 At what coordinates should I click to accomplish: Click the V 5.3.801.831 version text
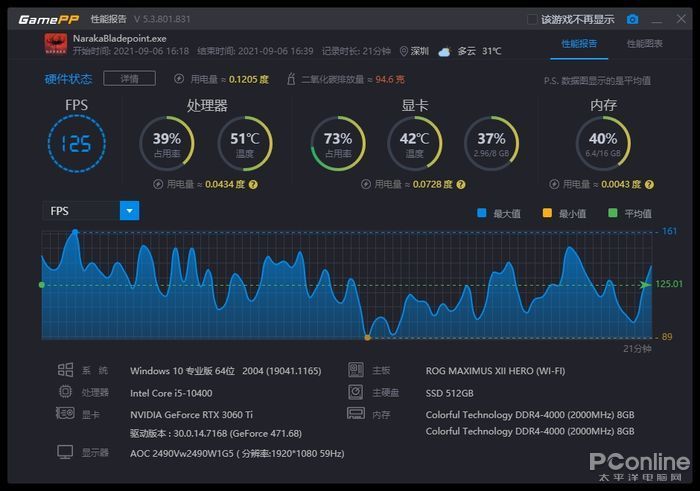tap(162, 19)
